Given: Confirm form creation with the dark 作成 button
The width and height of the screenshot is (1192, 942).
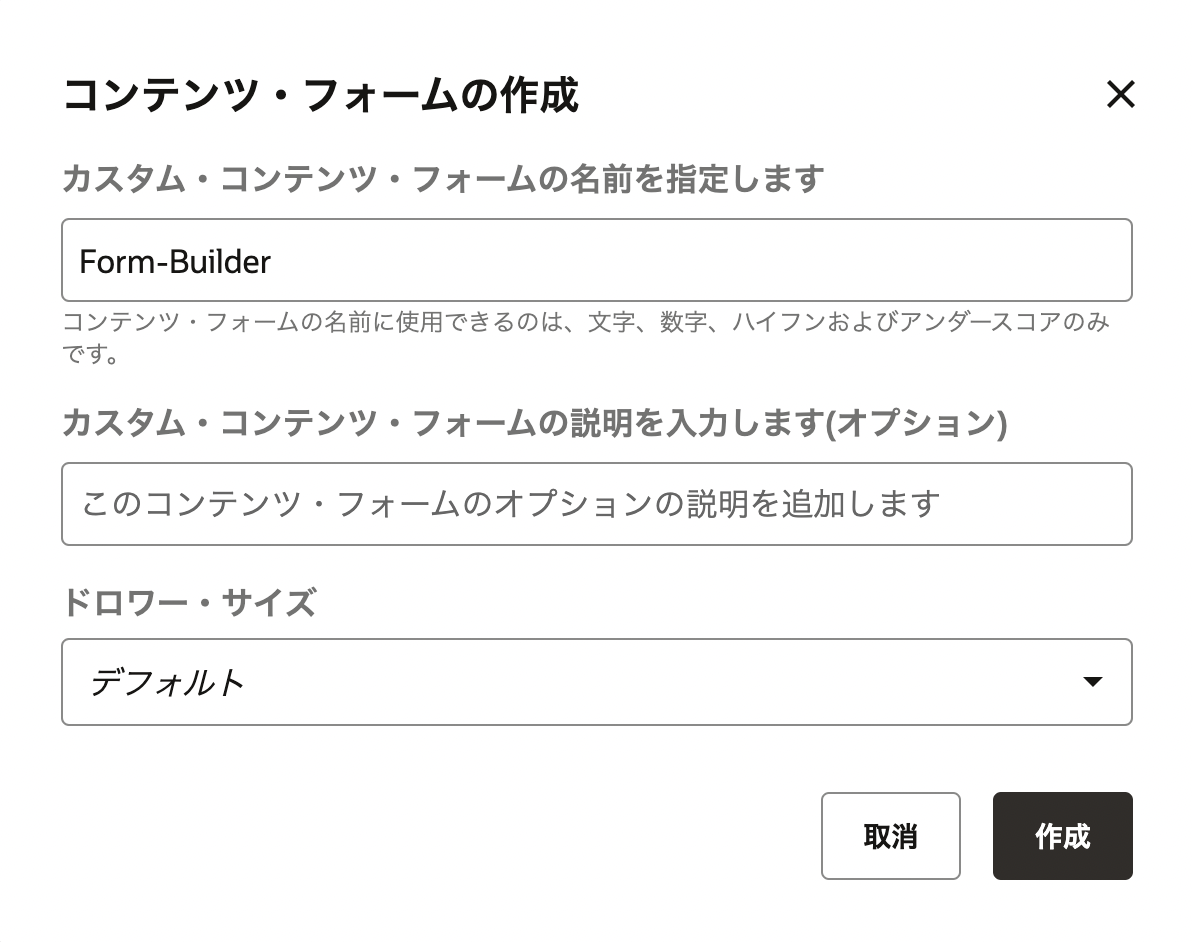Looking at the screenshot, I should [x=1062, y=836].
